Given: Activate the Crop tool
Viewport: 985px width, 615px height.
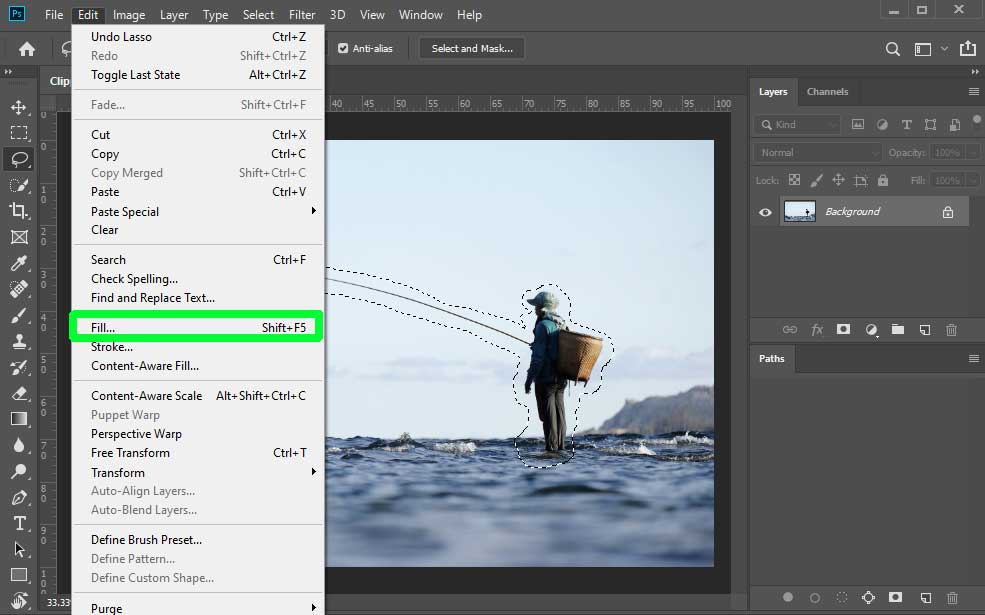Looking at the screenshot, I should click(20, 210).
